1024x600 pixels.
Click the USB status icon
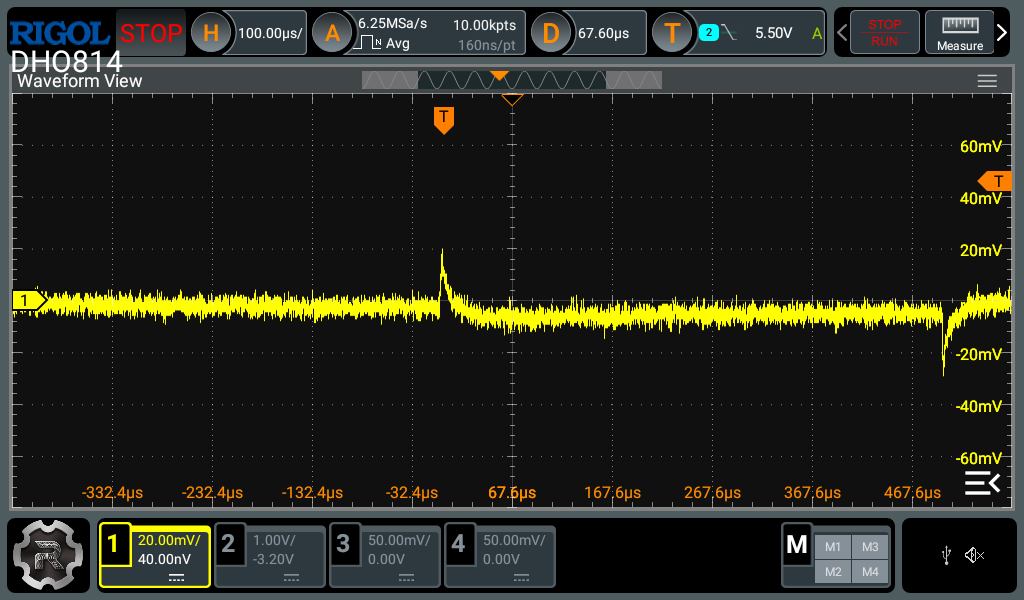coord(946,556)
